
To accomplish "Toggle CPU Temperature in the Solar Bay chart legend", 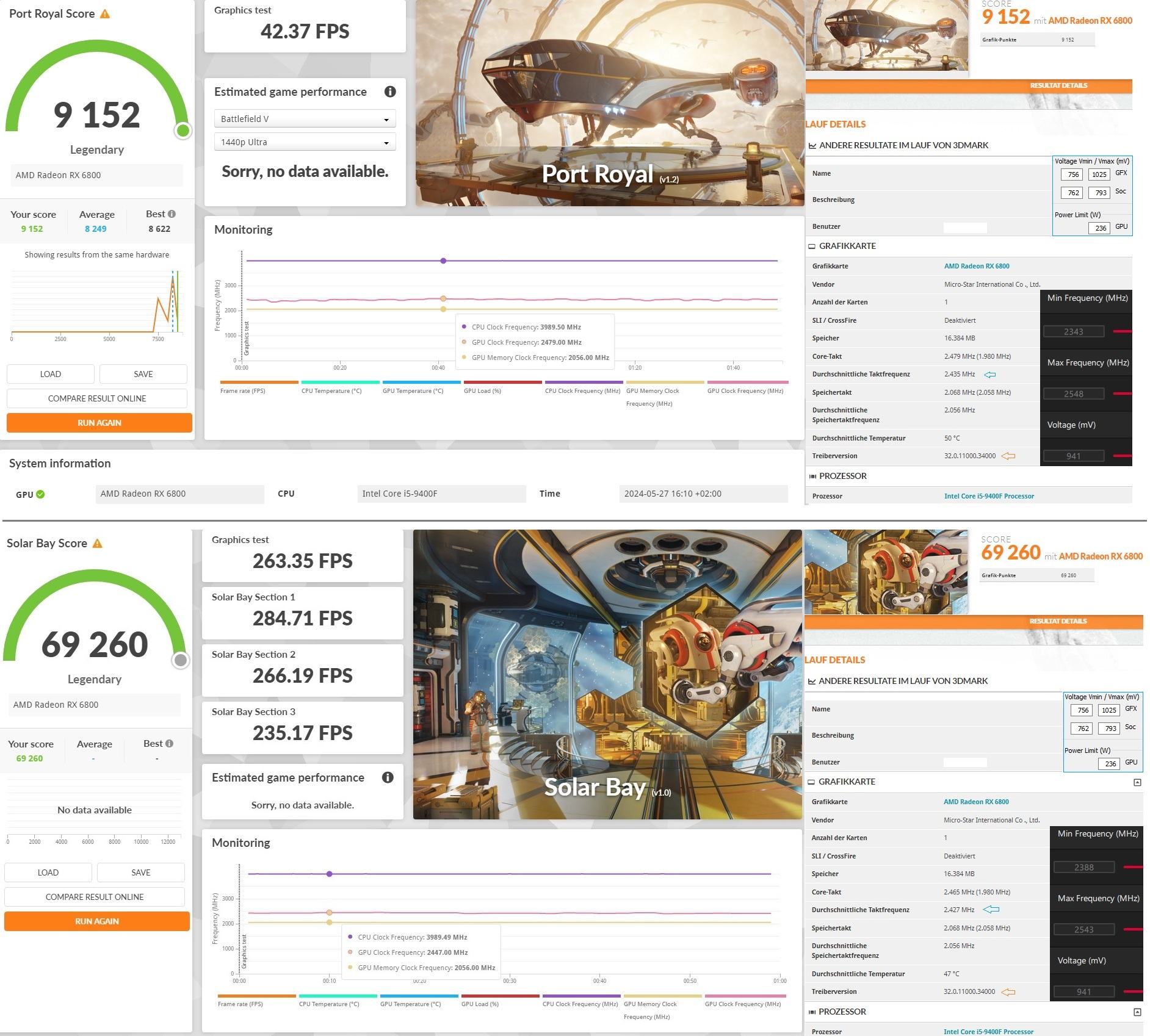I will coord(338,1000).
